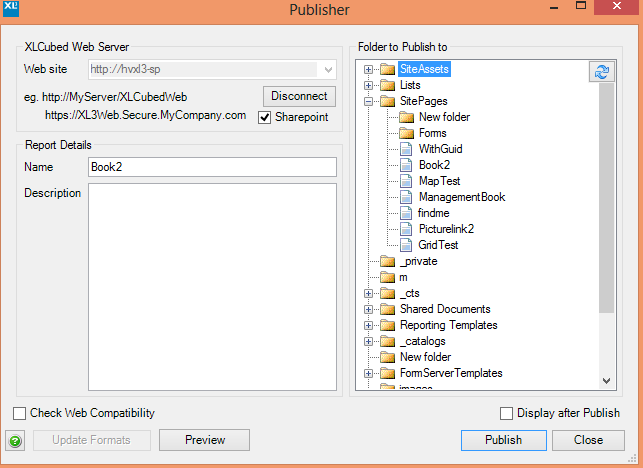Select the 'ManagementBook' tree entry text
The height and width of the screenshot is (468, 643).
[x=462, y=197]
